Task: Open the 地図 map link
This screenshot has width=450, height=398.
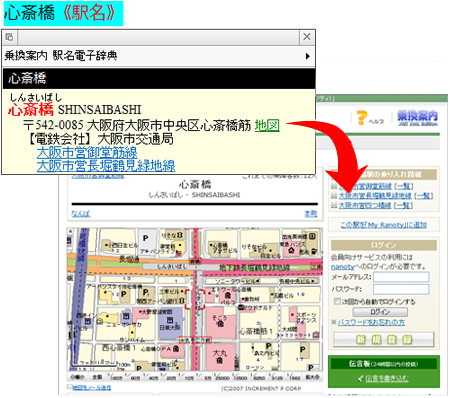Action: click(267, 126)
